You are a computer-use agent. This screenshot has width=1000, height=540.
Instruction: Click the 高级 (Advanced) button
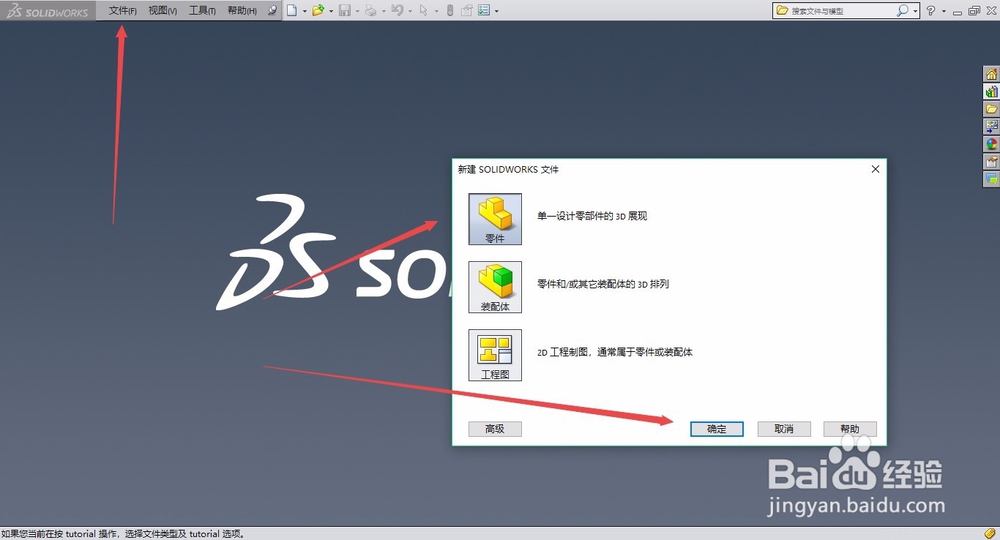(x=495, y=429)
